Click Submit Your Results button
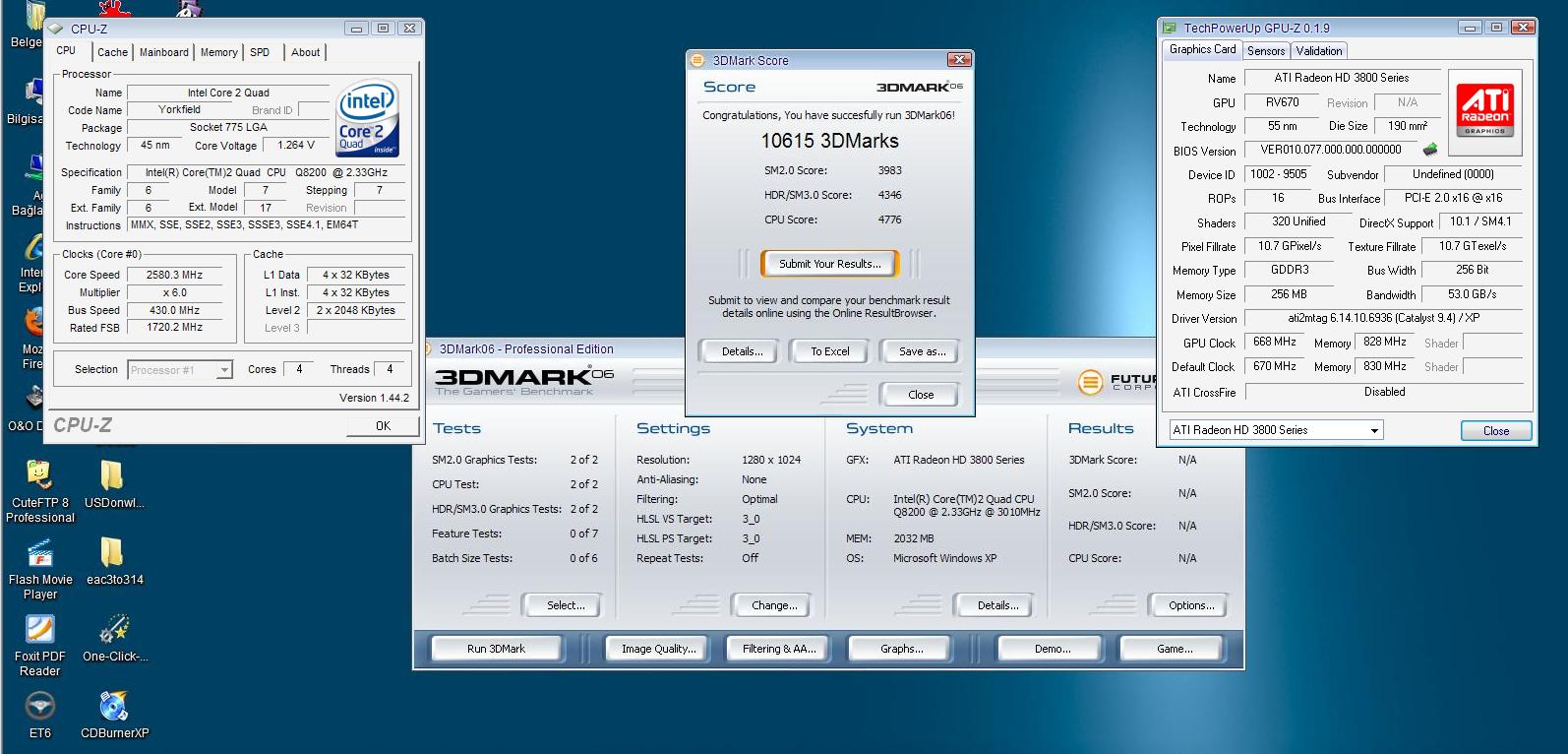The image size is (1568, 754). click(x=829, y=264)
